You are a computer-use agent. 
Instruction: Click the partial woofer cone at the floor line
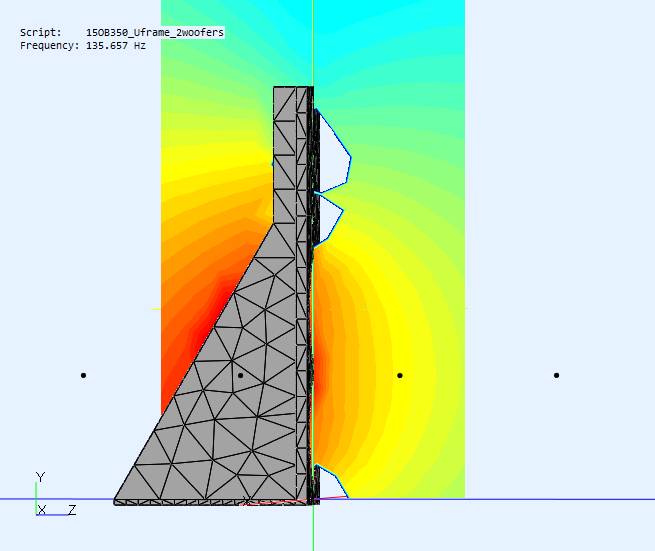click(331, 481)
